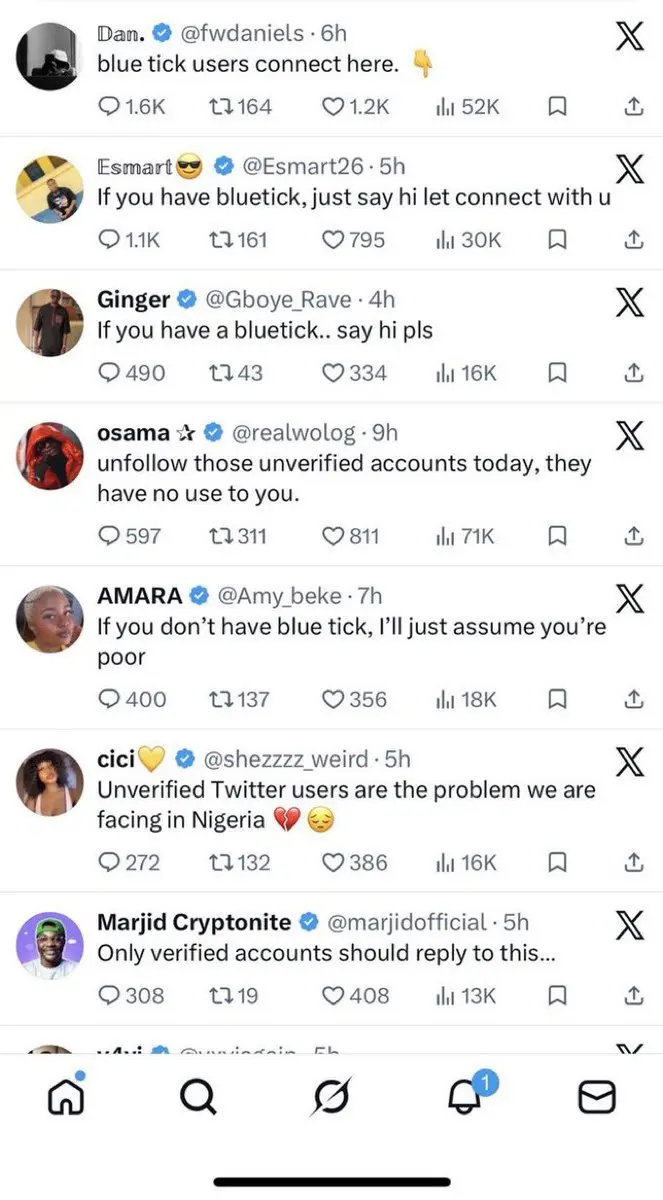Open Ginger's tweet text
Viewport: 663px width, 1200px height.
265,329
